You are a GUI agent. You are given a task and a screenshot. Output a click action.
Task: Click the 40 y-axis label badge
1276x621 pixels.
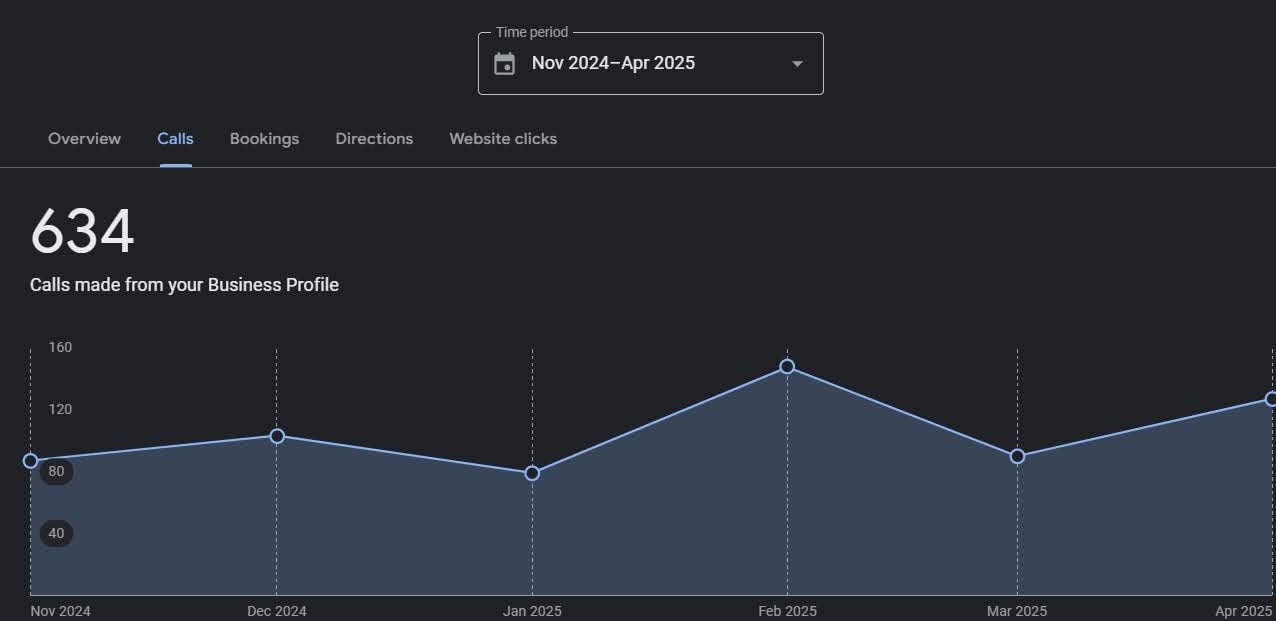point(56,534)
